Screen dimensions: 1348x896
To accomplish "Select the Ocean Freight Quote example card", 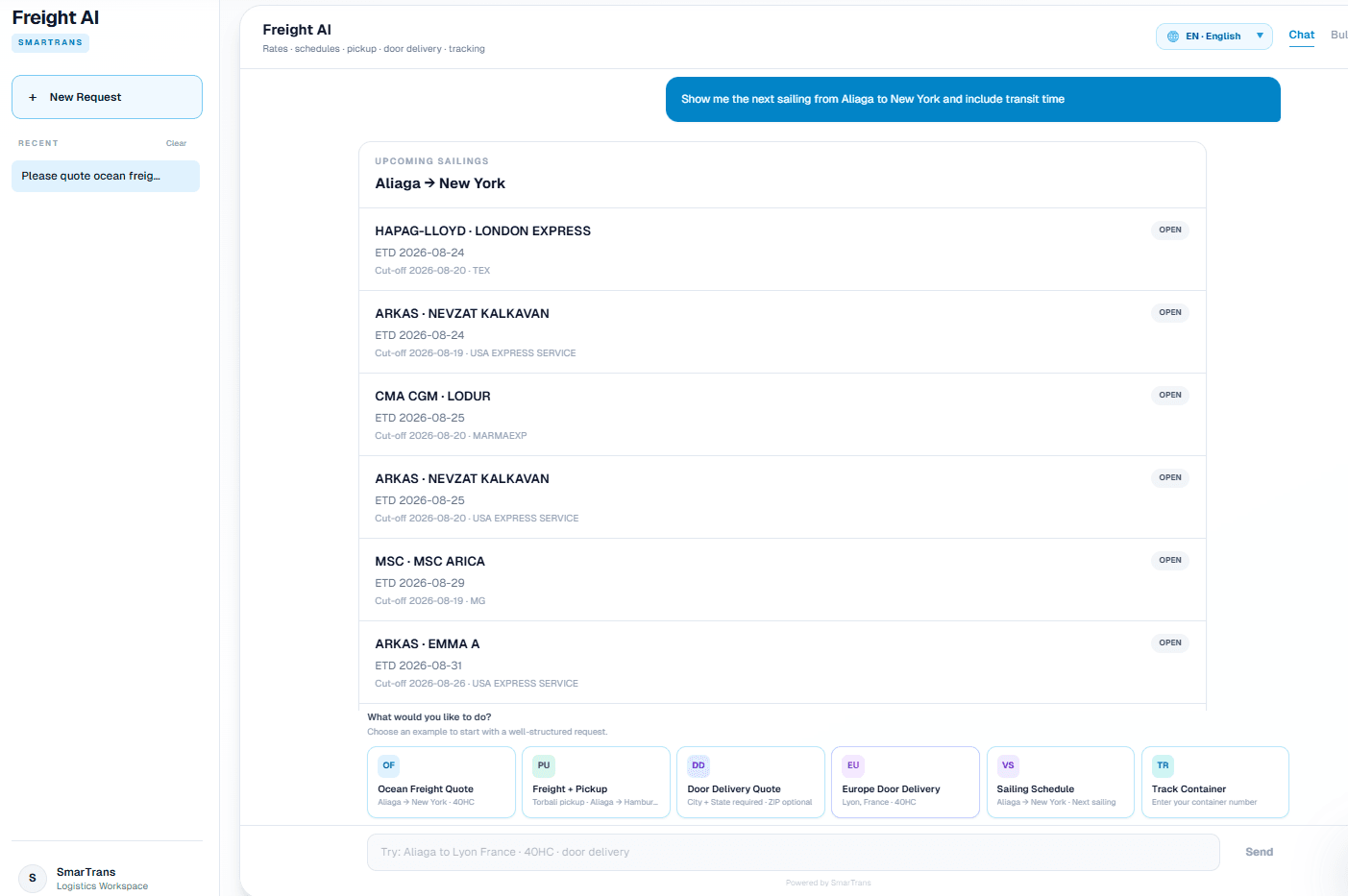I will point(441,782).
